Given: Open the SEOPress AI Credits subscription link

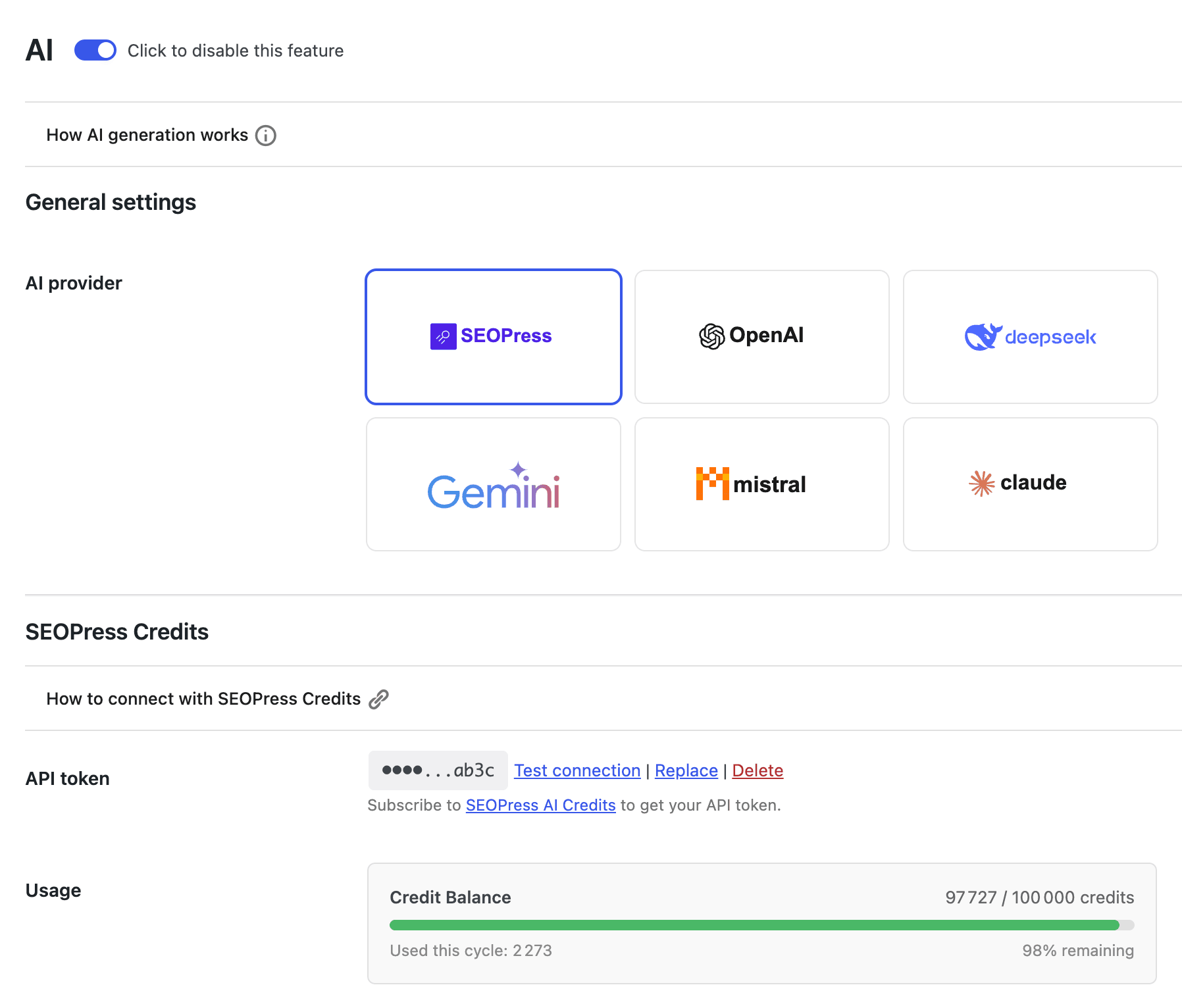Looking at the screenshot, I should point(541,805).
